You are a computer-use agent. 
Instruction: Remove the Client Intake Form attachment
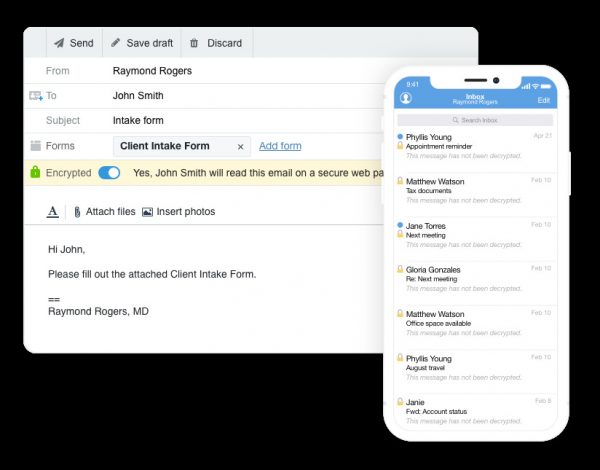[240, 147]
